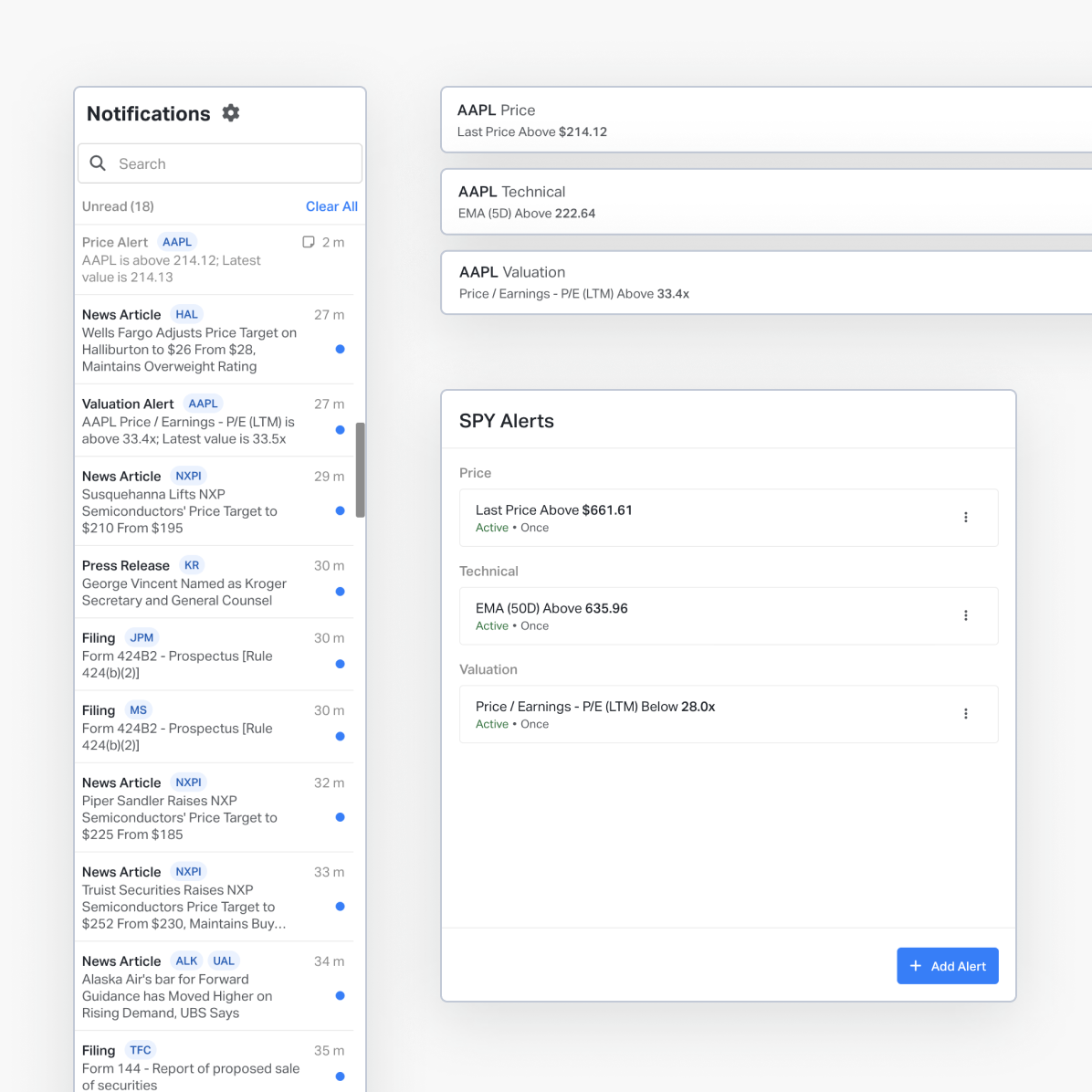
Task: Click NXPI tag on Piper Sandler news
Action: (x=188, y=782)
